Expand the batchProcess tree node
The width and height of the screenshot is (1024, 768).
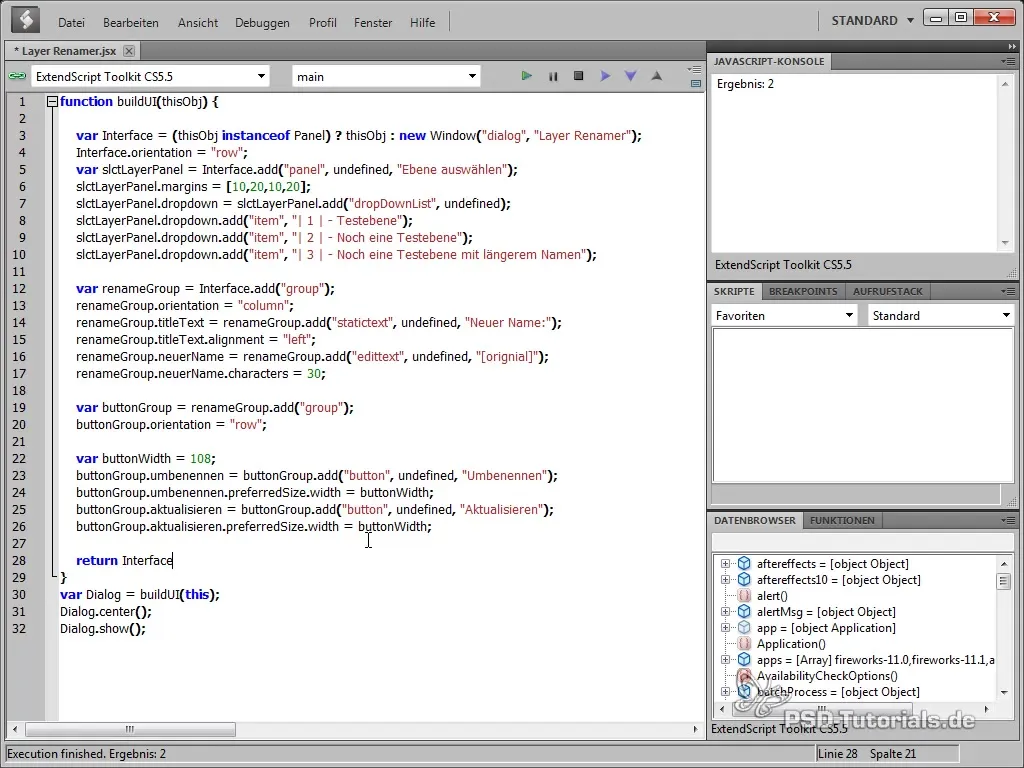pyautogui.click(x=725, y=692)
